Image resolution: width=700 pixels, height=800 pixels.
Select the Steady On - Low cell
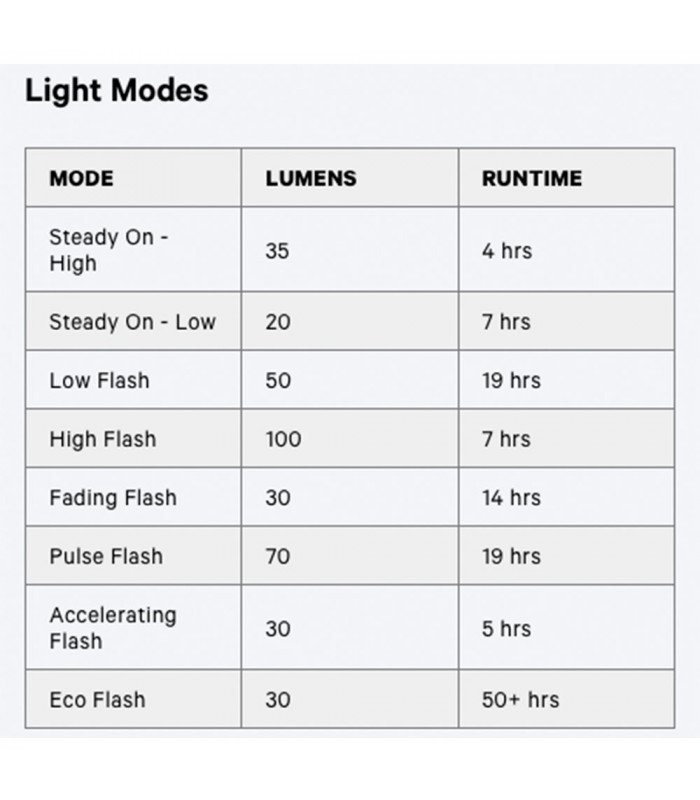132,322
